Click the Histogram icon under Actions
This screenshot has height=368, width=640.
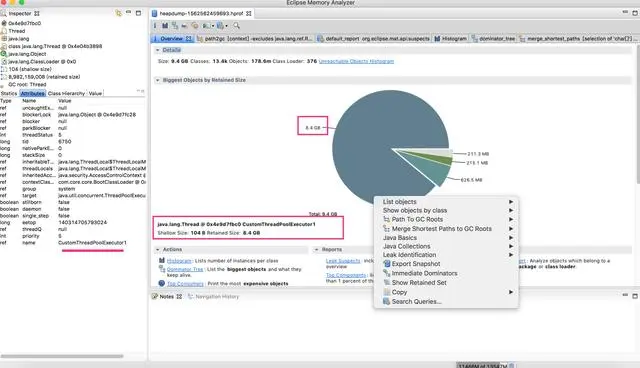pos(162,260)
